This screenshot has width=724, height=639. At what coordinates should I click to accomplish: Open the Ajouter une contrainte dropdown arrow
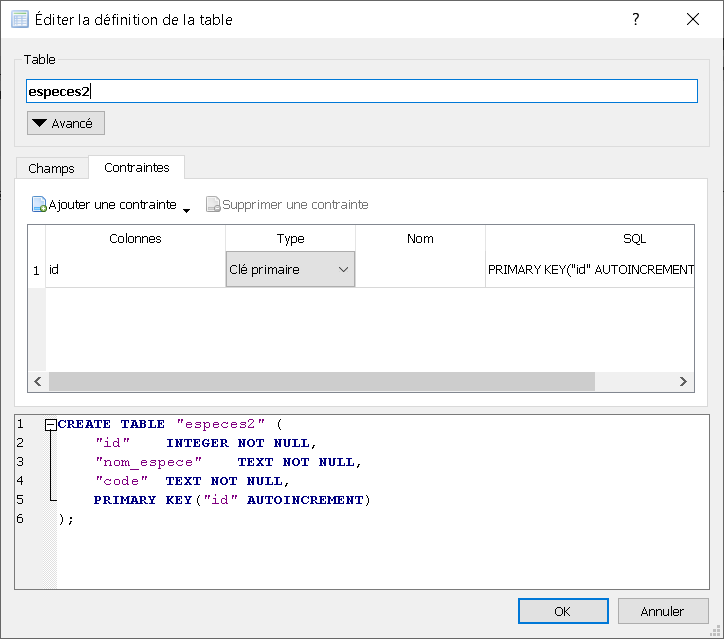point(187,211)
